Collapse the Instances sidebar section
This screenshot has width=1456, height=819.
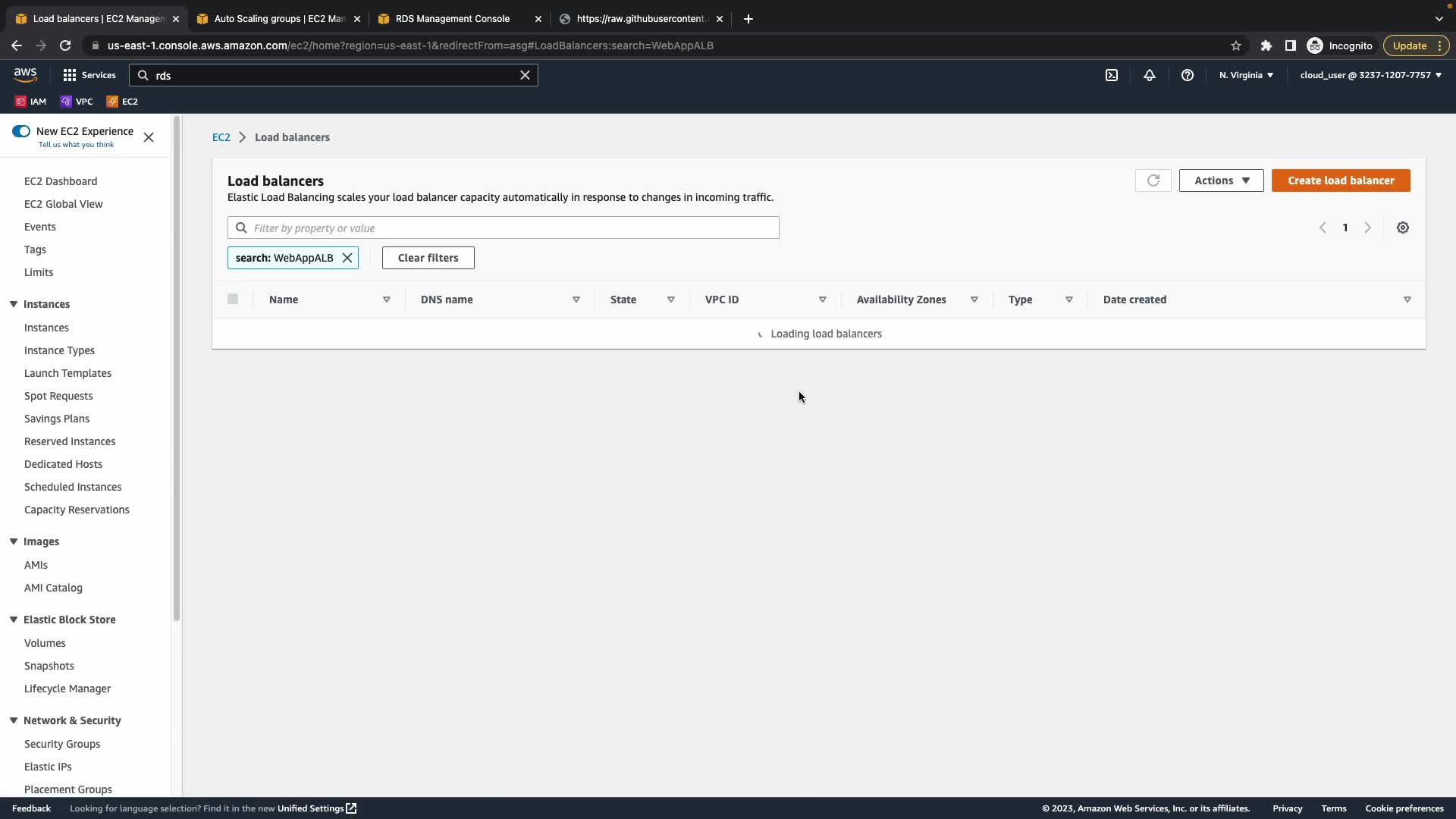point(14,304)
